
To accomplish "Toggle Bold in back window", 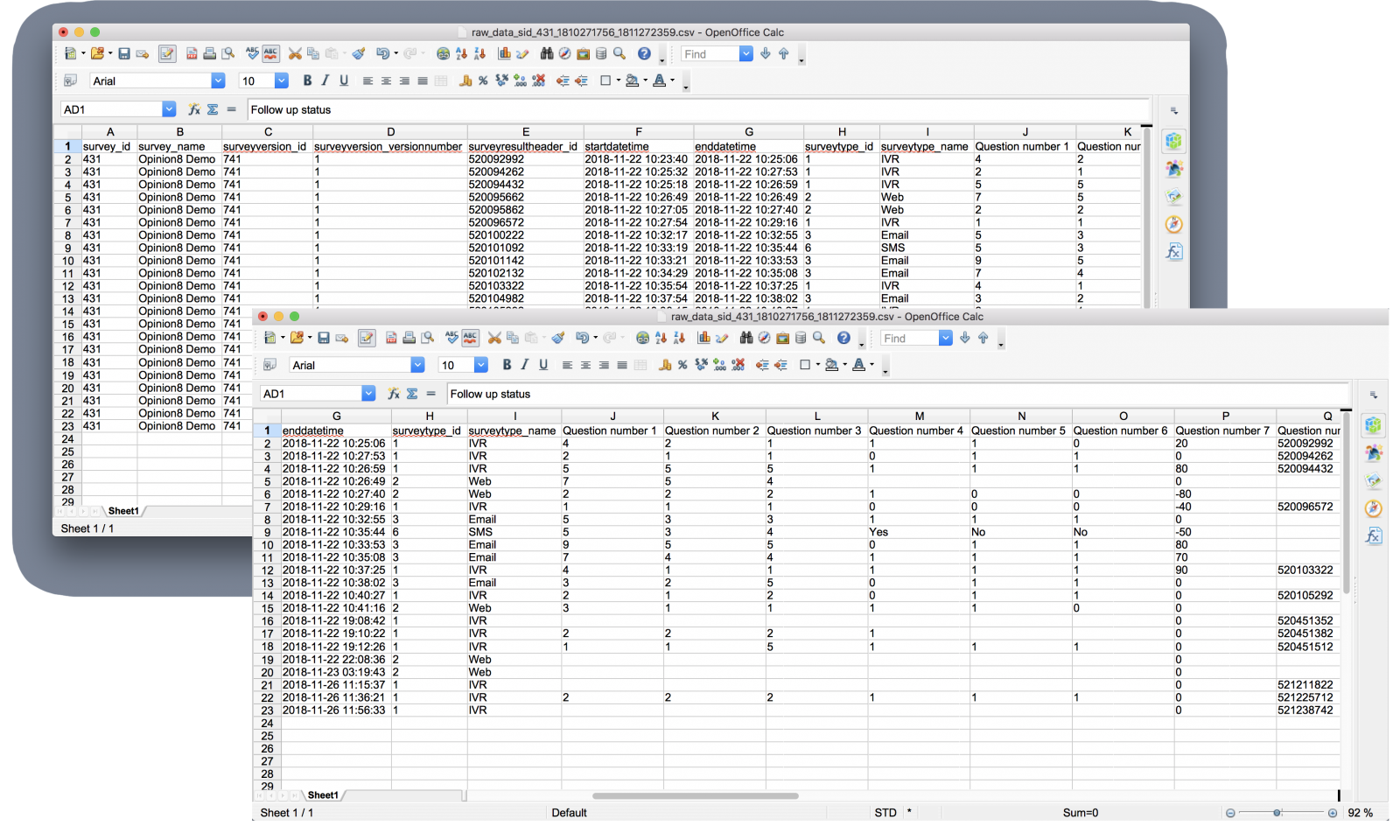I will point(307,81).
